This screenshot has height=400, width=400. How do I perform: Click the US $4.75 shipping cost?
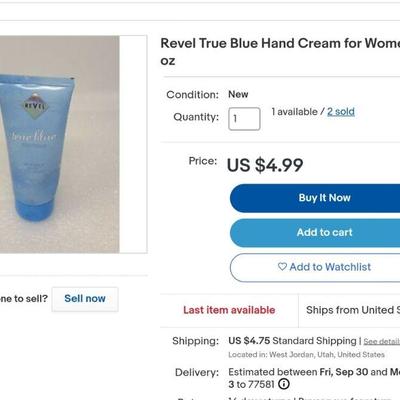[249, 341]
